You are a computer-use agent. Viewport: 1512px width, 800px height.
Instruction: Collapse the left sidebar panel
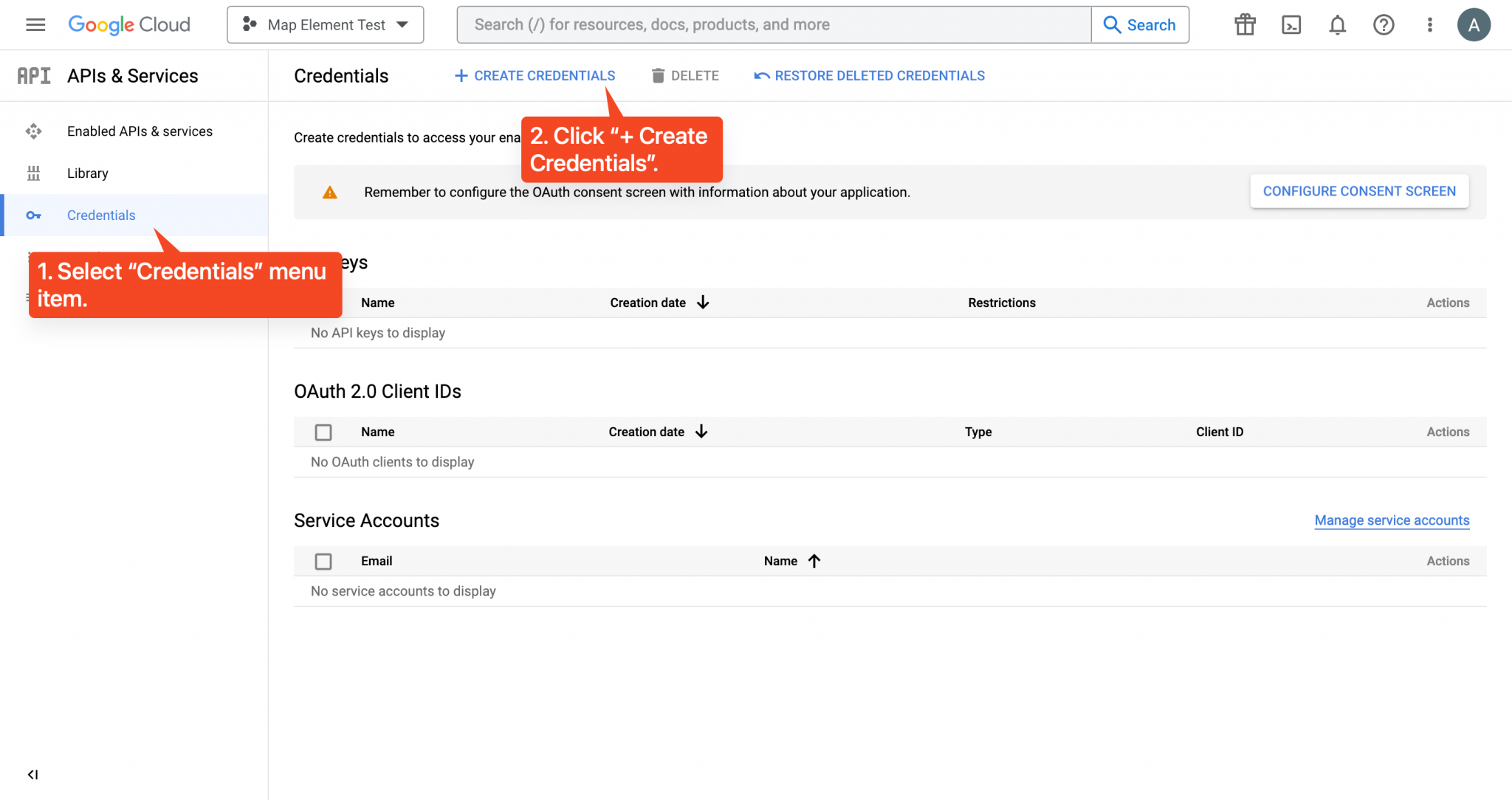point(32,774)
